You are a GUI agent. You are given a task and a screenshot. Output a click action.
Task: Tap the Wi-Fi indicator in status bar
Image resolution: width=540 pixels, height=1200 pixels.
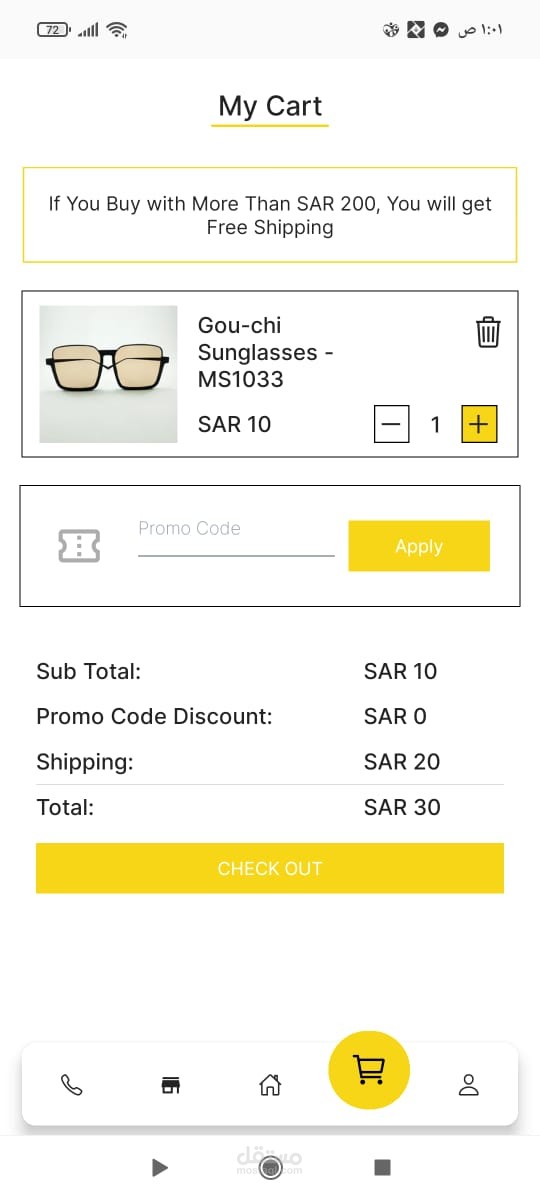click(x=118, y=30)
